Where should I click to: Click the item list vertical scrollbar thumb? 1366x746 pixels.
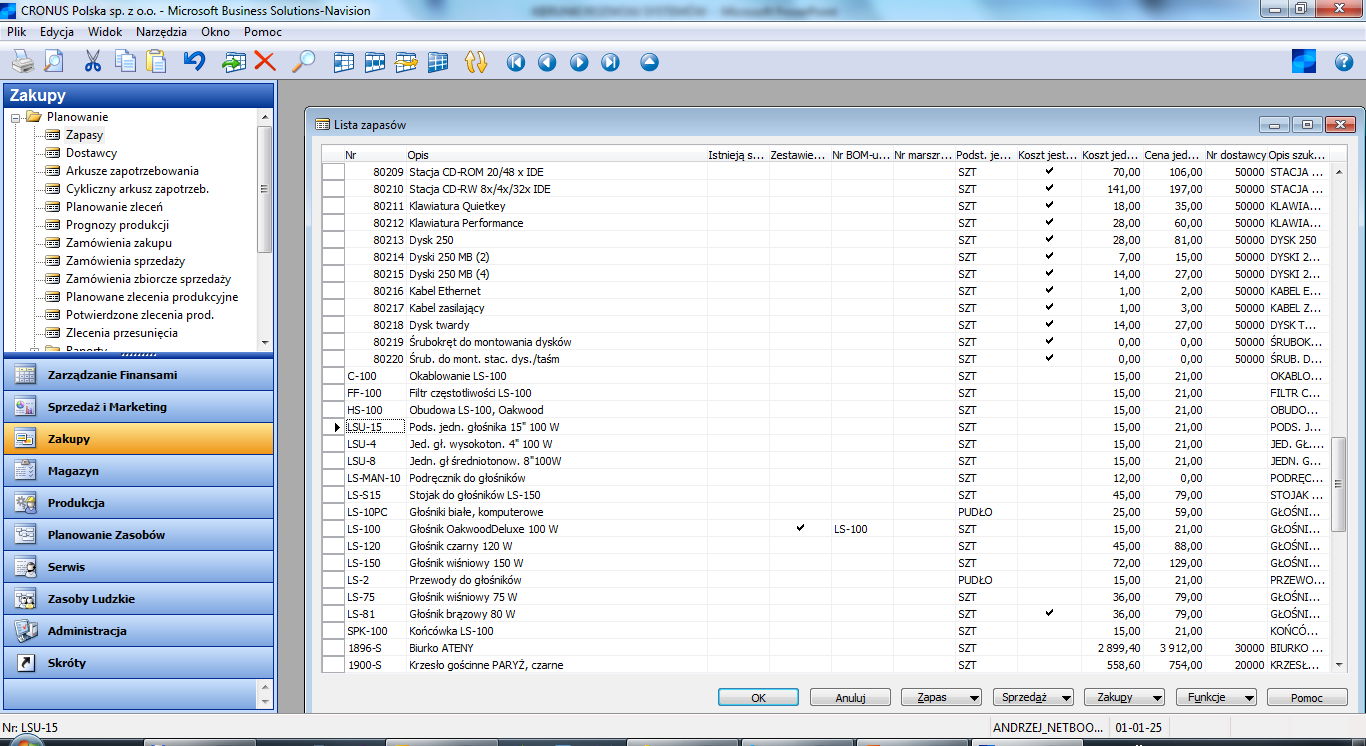1338,484
